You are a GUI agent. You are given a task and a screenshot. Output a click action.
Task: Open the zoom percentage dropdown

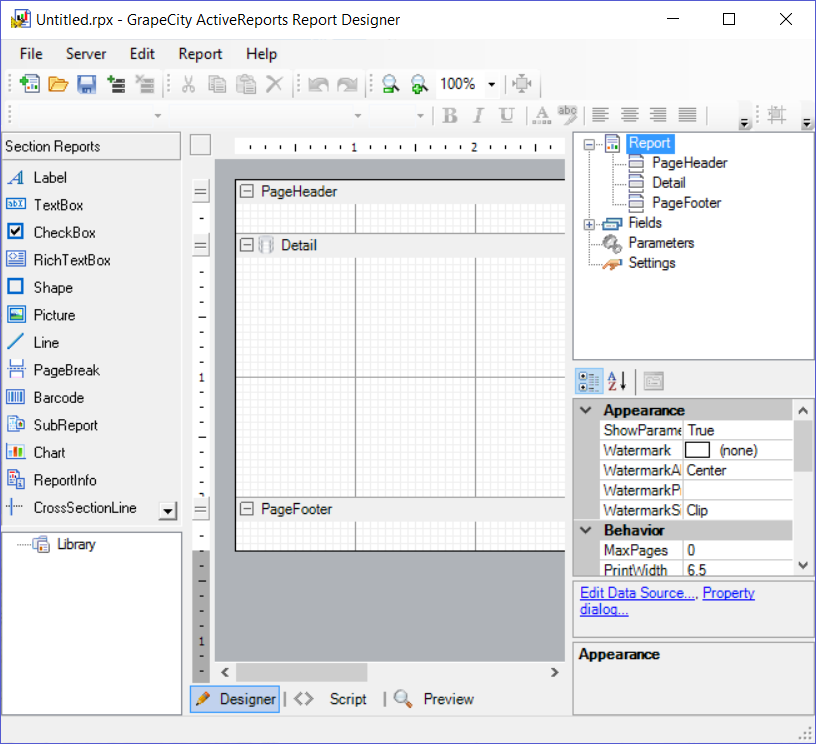pyautogui.click(x=492, y=84)
